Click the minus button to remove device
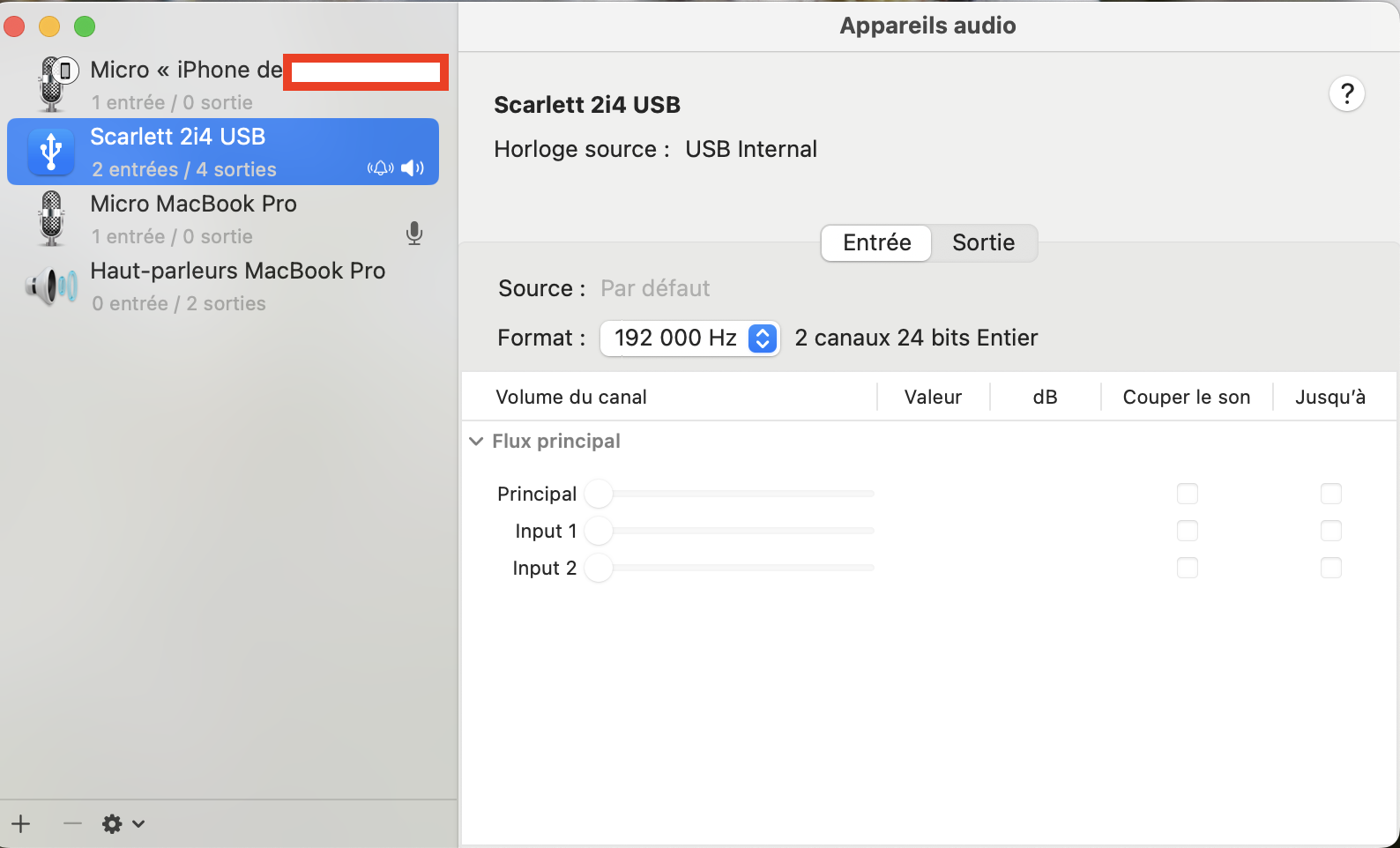 coord(72,824)
